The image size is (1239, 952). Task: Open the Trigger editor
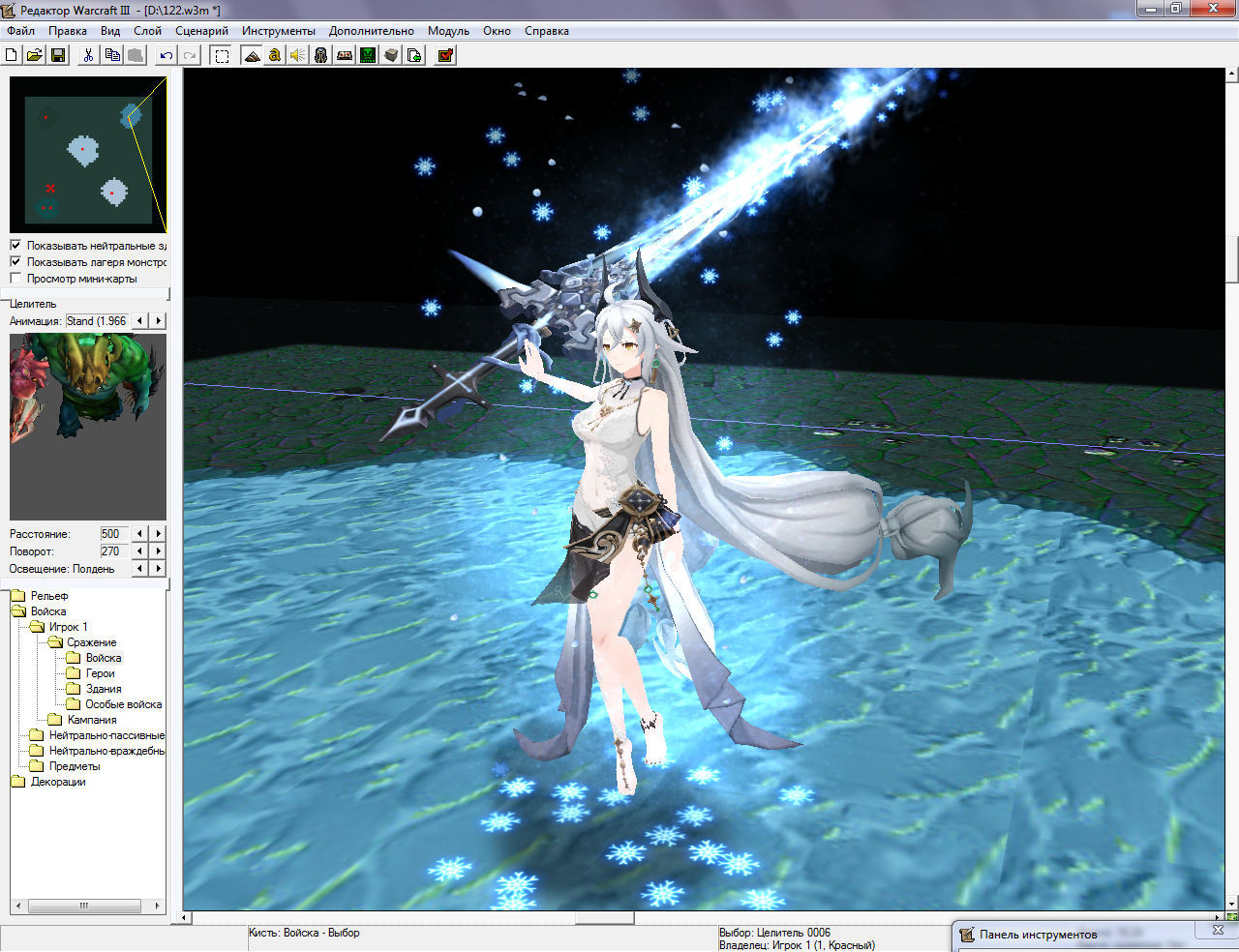[275, 55]
